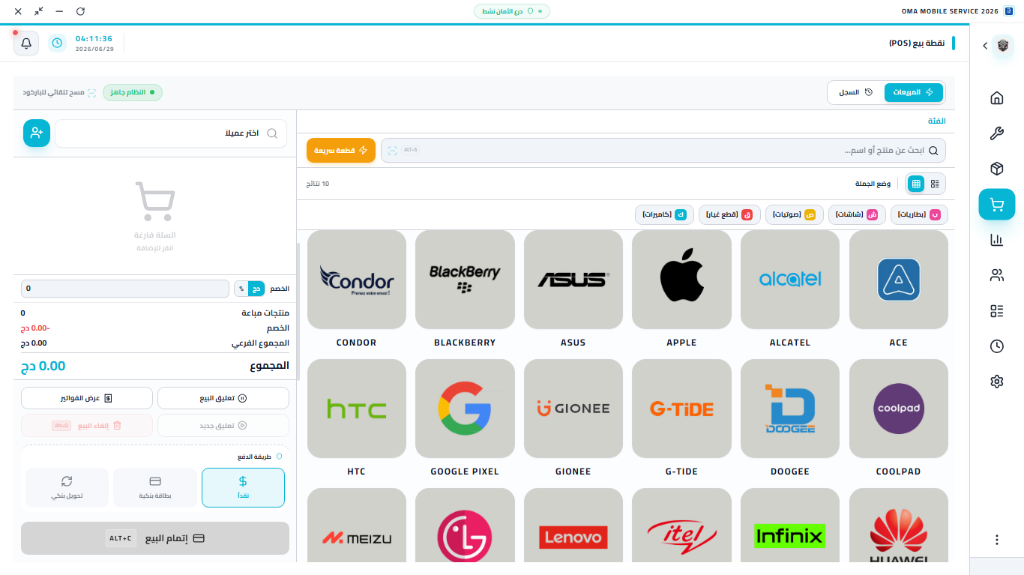Open the Home icon in right sidebar
The width and height of the screenshot is (1024, 575).
point(997,98)
